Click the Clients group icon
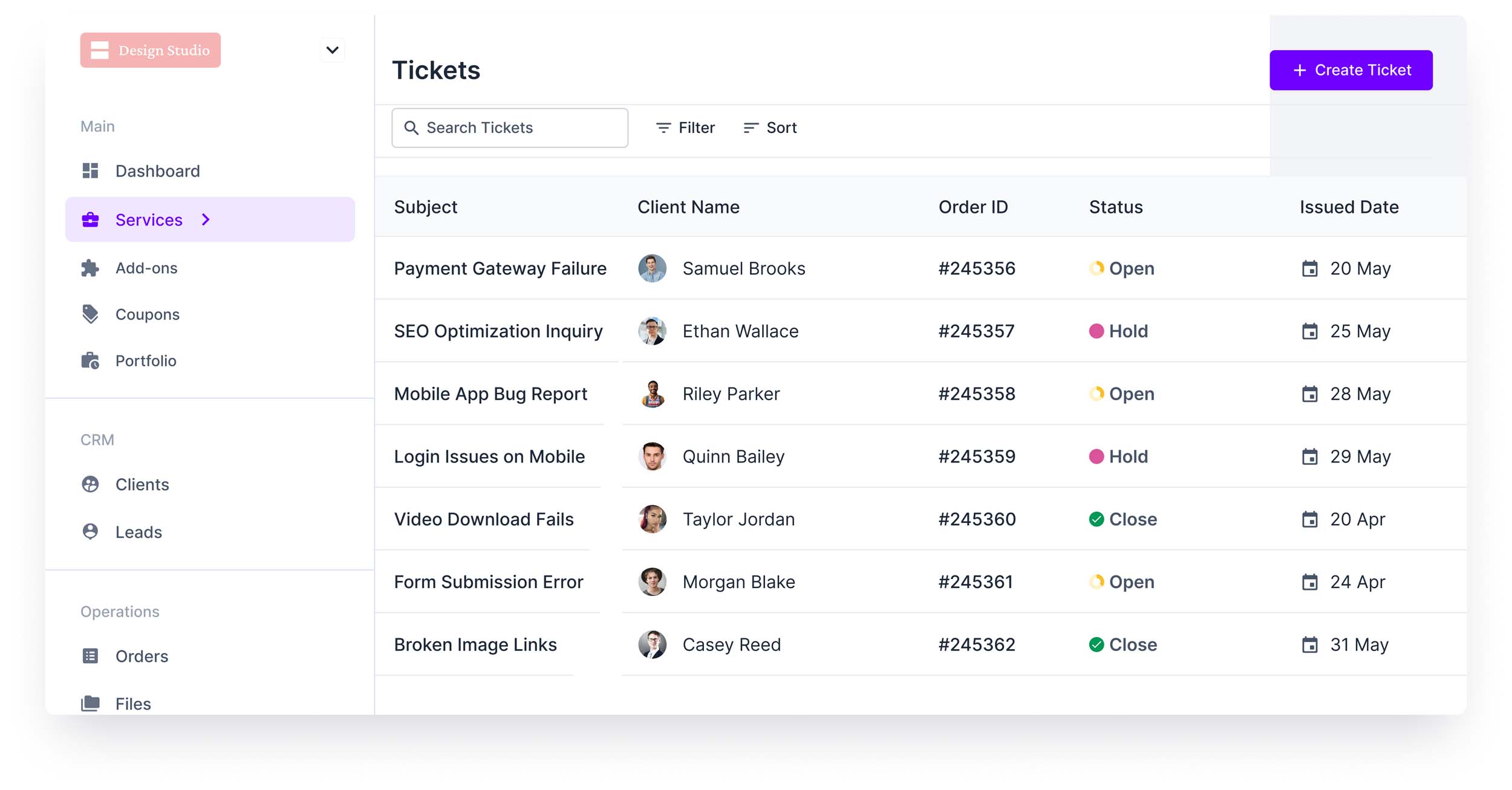This screenshot has height=790, width=1512. tap(90, 484)
